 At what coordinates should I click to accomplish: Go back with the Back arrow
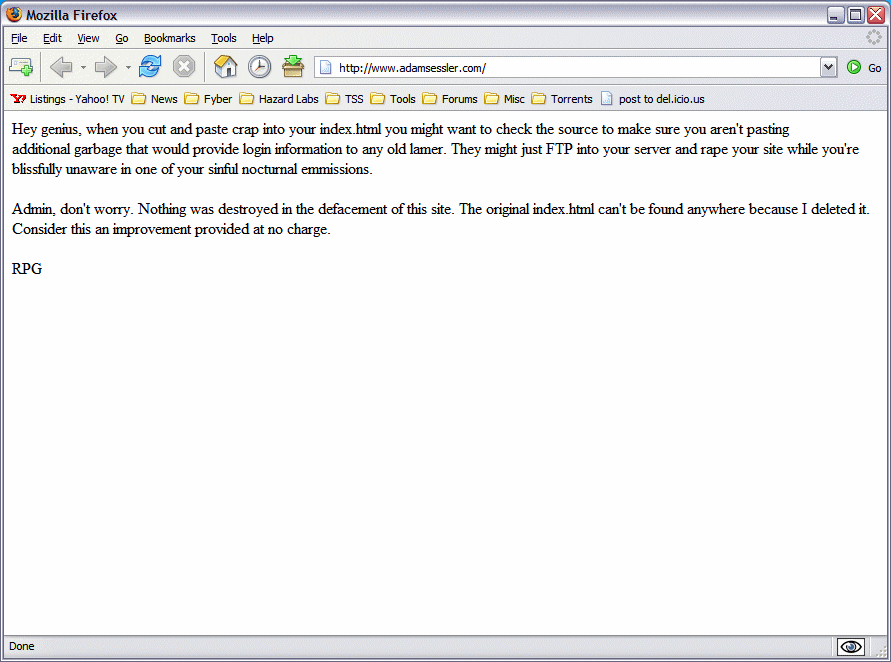[x=61, y=67]
